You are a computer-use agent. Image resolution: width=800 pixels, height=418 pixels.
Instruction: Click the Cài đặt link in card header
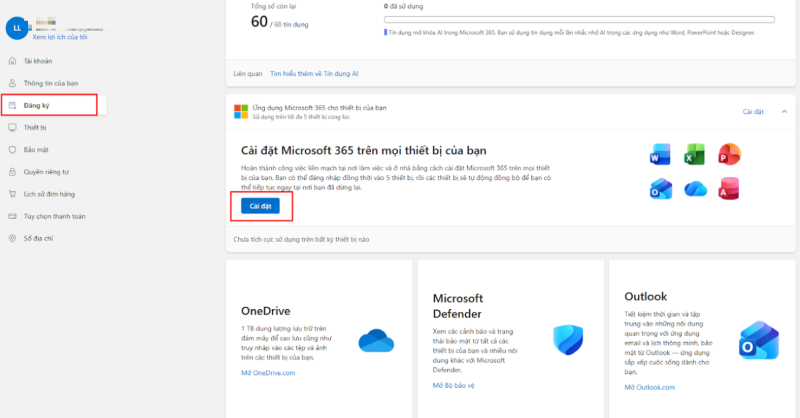tap(753, 111)
